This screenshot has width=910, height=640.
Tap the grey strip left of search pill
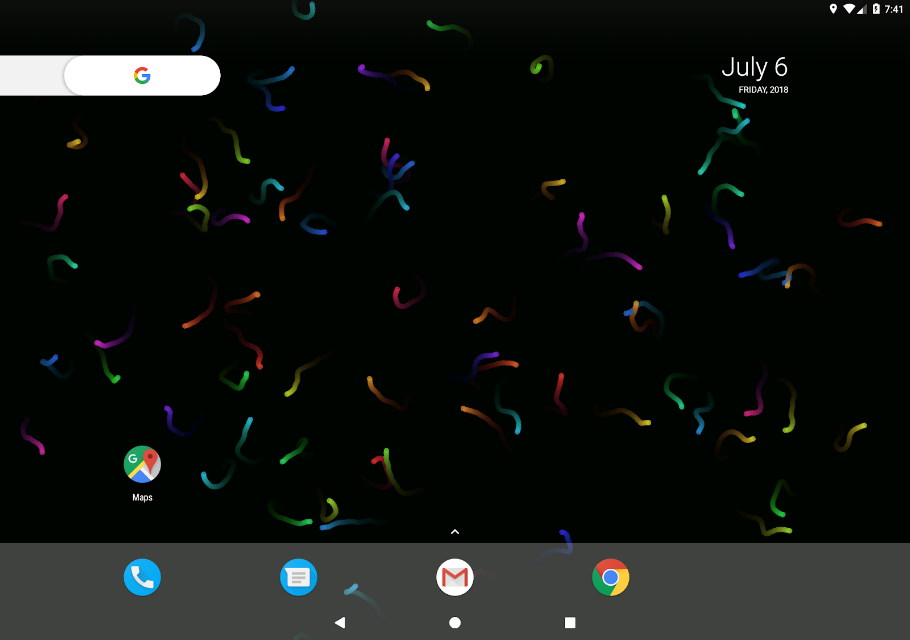tap(32, 75)
